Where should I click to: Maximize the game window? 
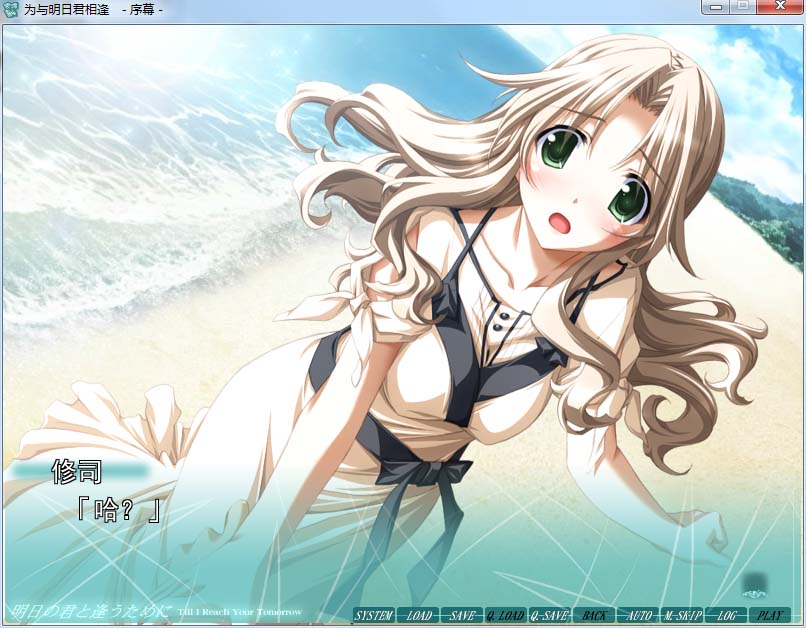tap(741, 7)
